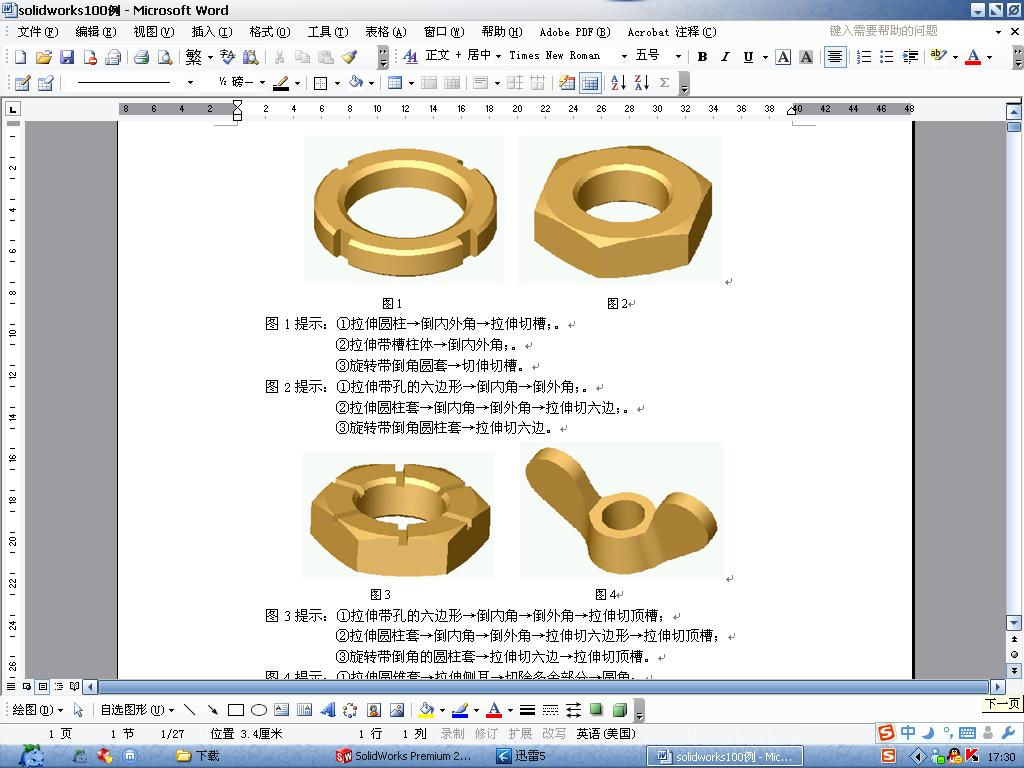
Task: Print the document with the printer icon
Action: [141, 57]
